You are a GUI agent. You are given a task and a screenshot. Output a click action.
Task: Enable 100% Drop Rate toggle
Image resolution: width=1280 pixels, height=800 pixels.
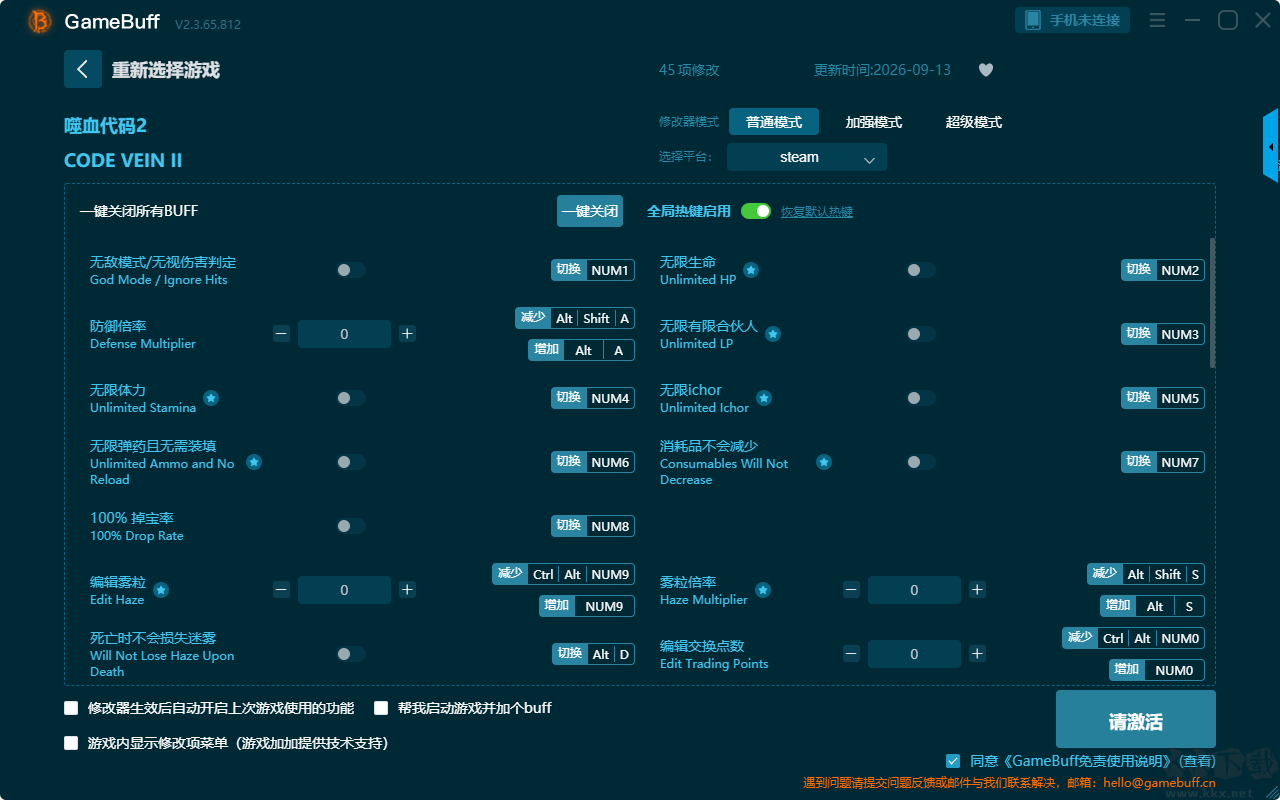click(x=351, y=526)
